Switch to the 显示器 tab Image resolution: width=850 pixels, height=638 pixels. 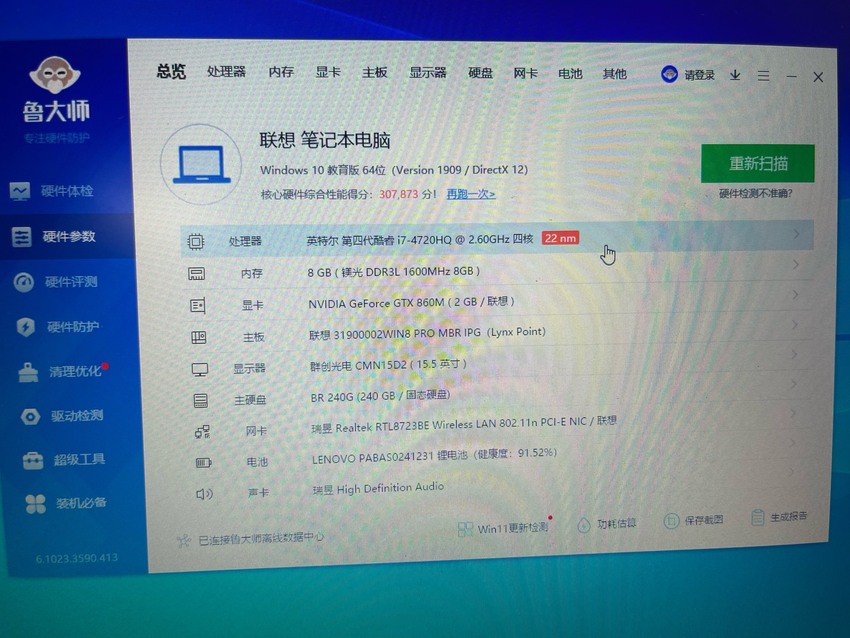point(428,73)
